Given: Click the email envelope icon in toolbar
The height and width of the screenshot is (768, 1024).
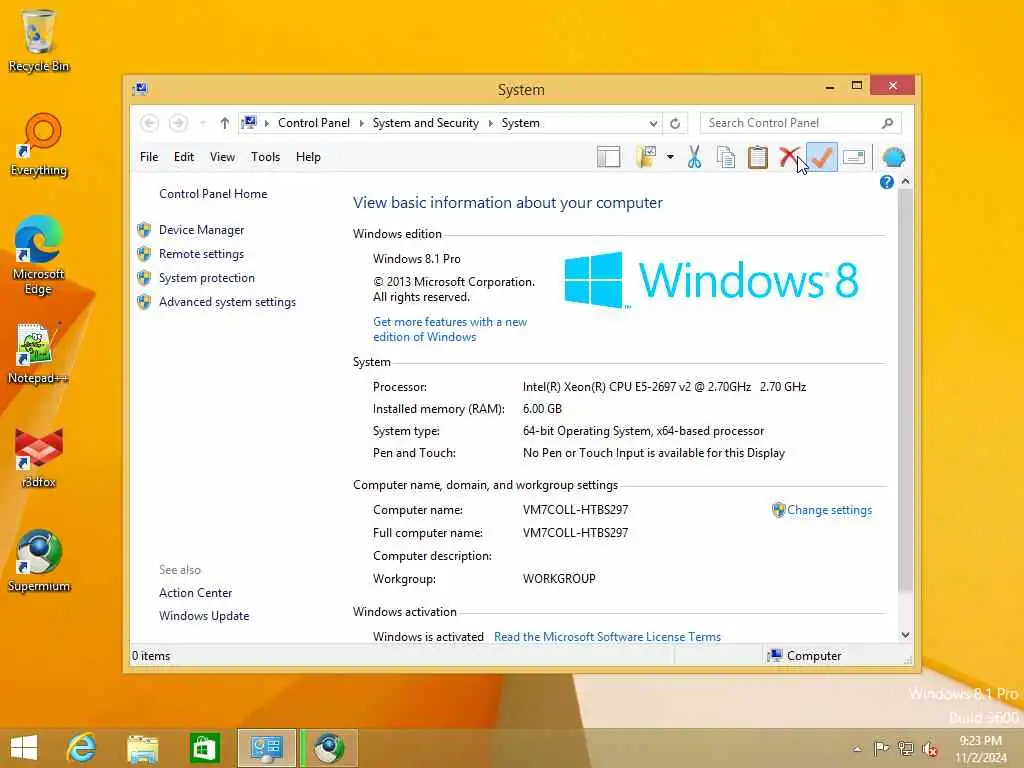Looking at the screenshot, I should pos(854,157).
